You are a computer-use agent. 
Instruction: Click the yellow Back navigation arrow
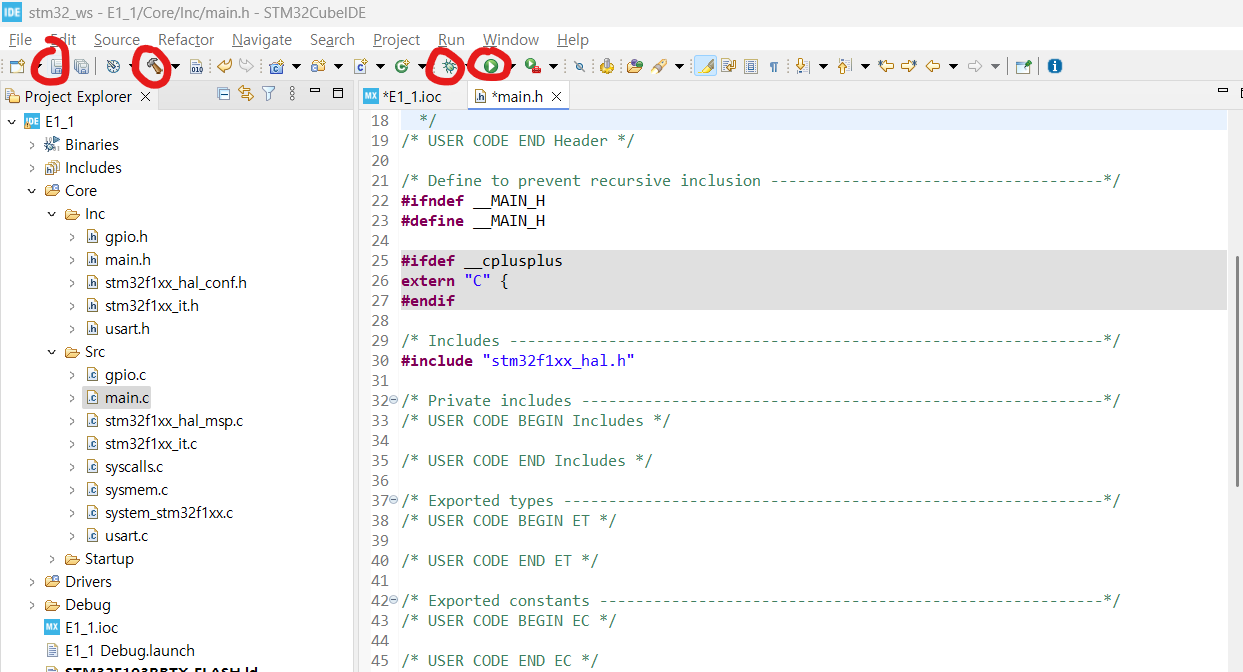click(933, 66)
